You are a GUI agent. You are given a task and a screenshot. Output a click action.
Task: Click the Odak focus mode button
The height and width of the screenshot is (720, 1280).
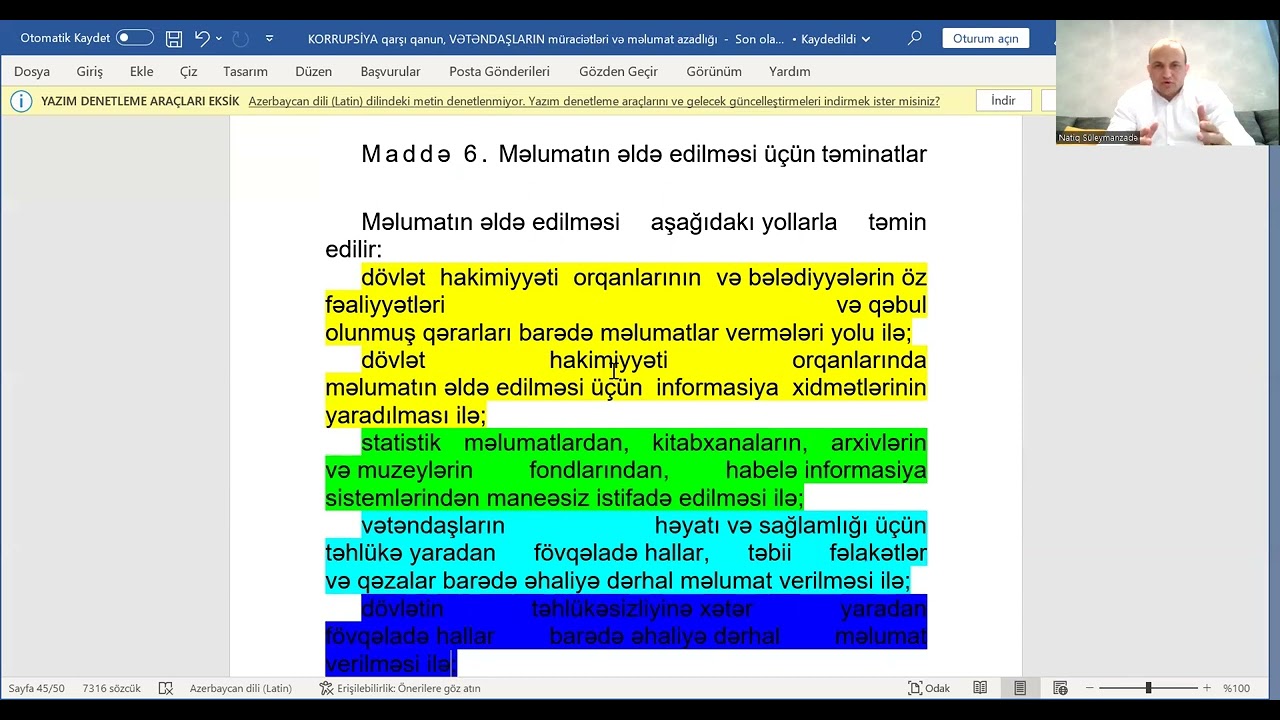(929, 688)
